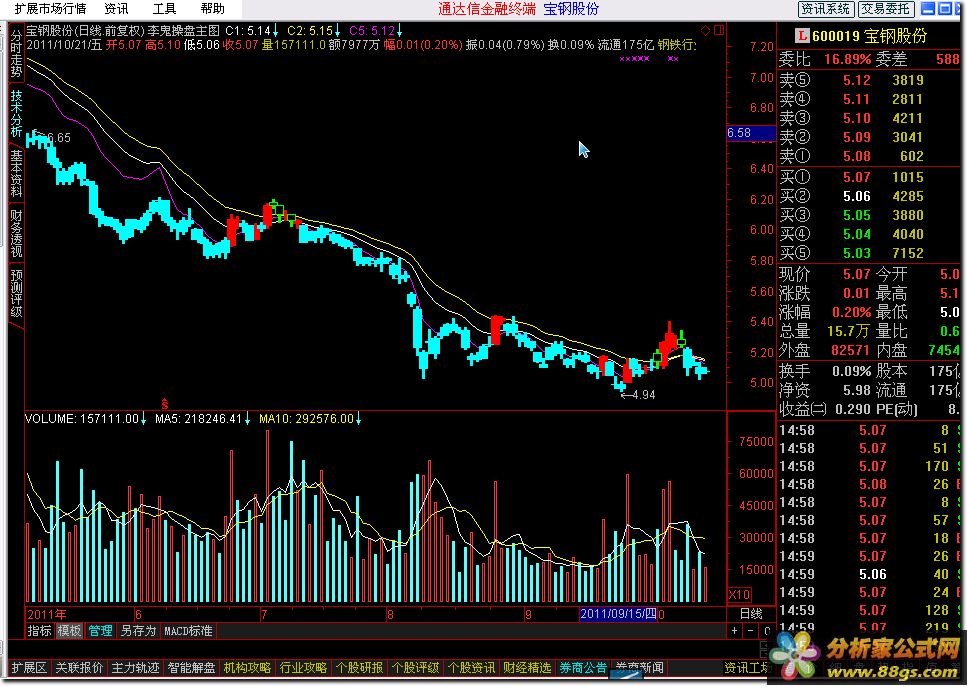Open the 主力轨迹 bottom tab

pos(135,668)
